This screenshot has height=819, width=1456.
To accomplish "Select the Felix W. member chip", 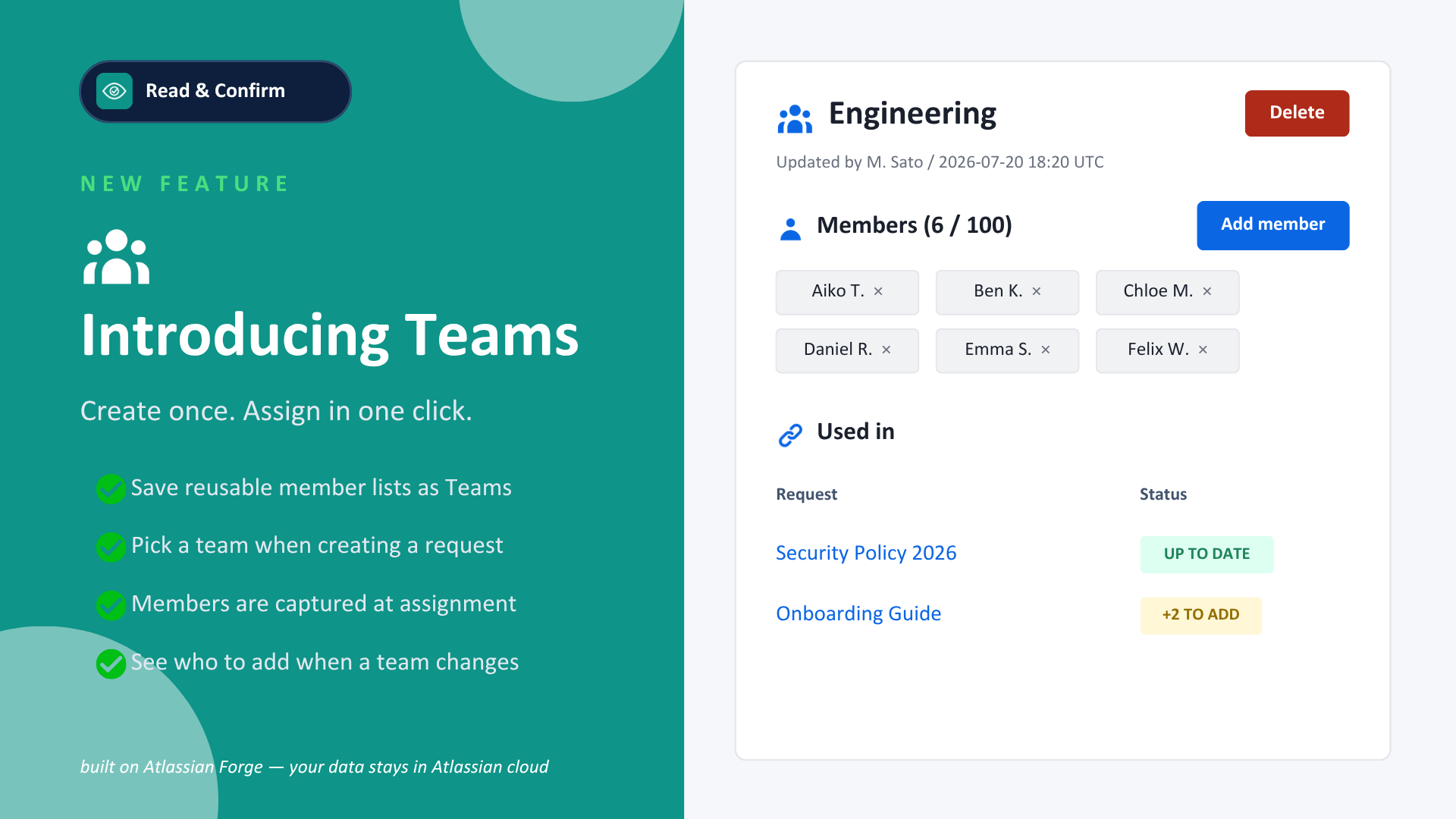I will coord(1167,350).
